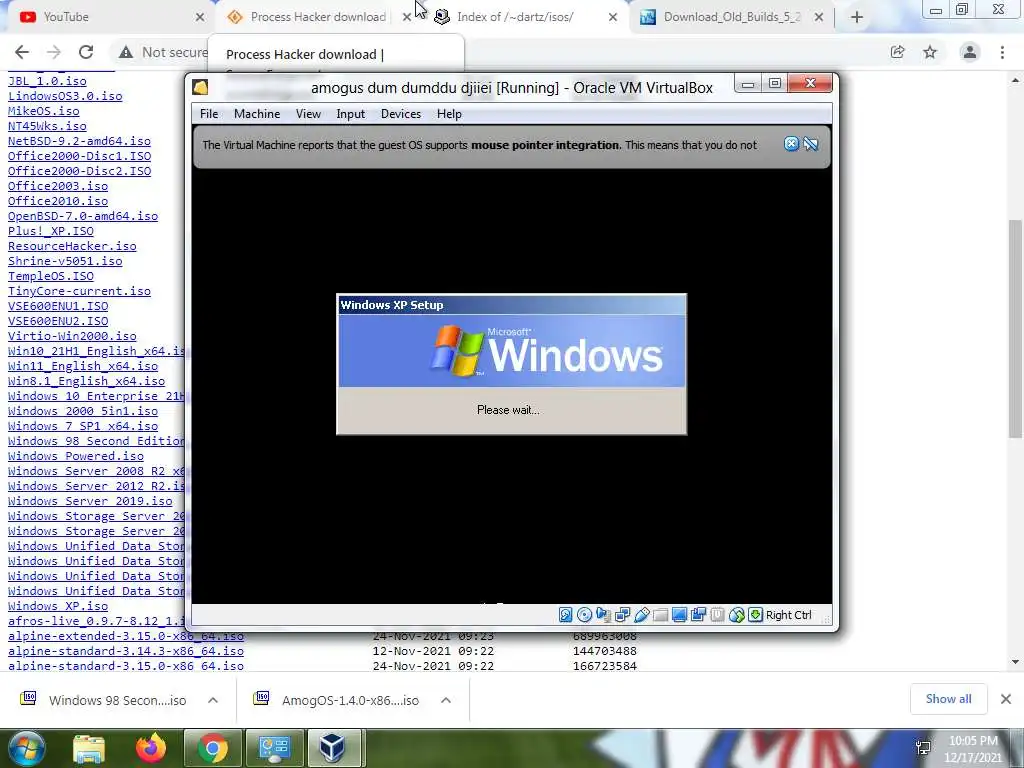Open the shared folders indicator icon
The height and width of the screenshot is (768, 1024).
[x=660, y=615]
